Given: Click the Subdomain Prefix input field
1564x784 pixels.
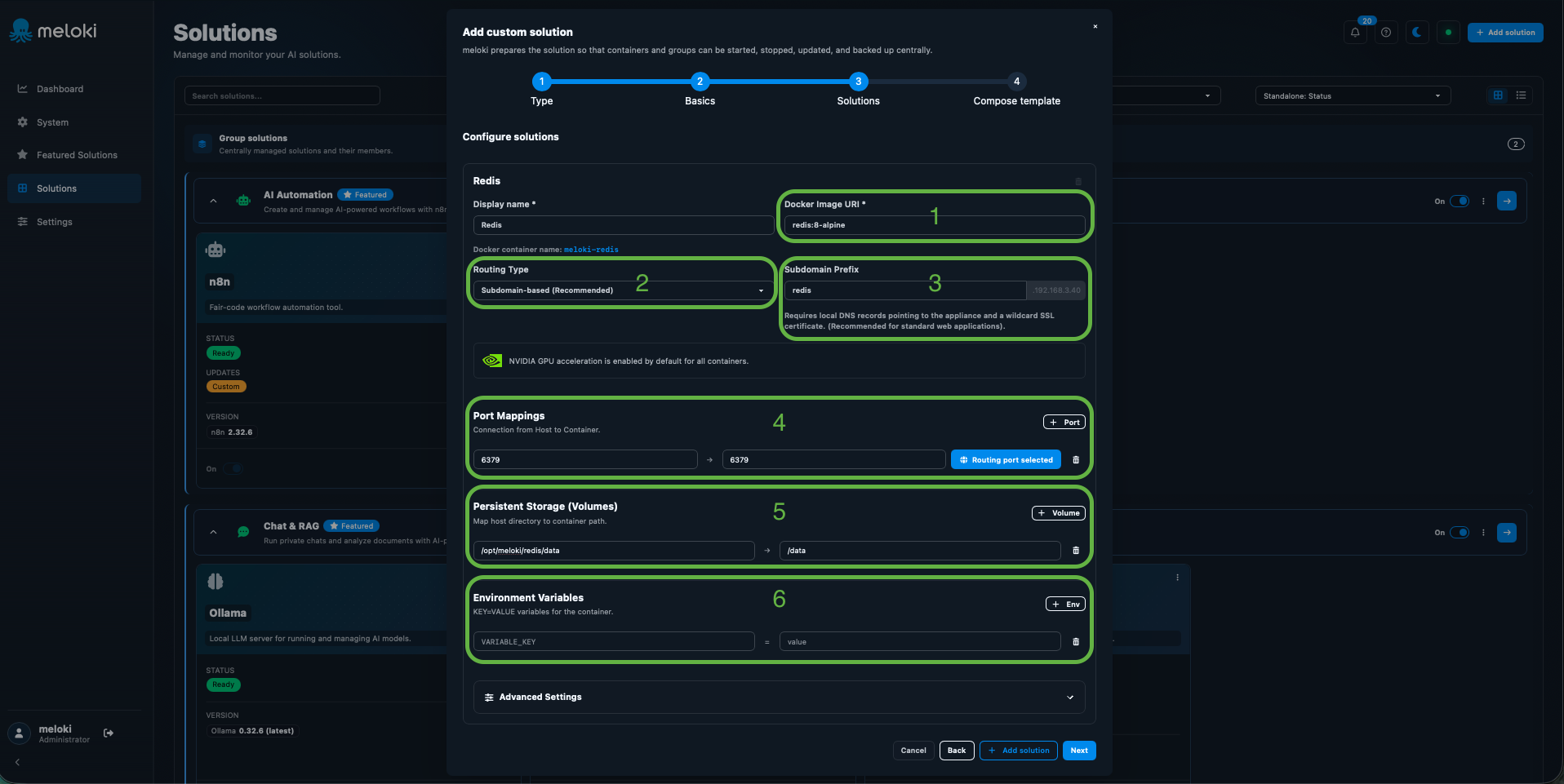Looking at the screenshot, I should [x=904, y=290].
